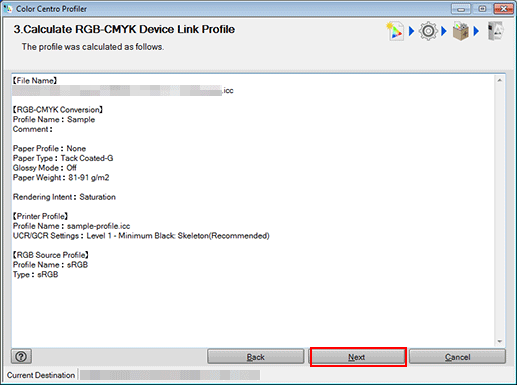Open help with the question mark icon

[x=21, y=357]
